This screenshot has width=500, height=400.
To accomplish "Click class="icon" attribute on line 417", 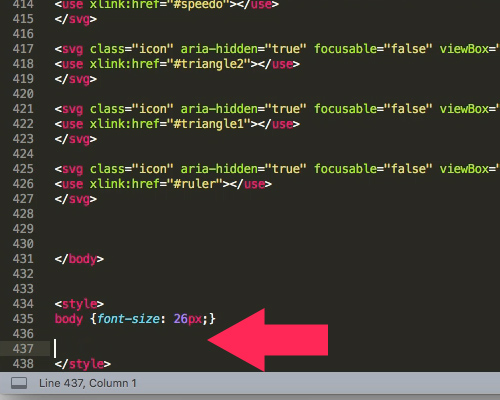I will [132, 49].
